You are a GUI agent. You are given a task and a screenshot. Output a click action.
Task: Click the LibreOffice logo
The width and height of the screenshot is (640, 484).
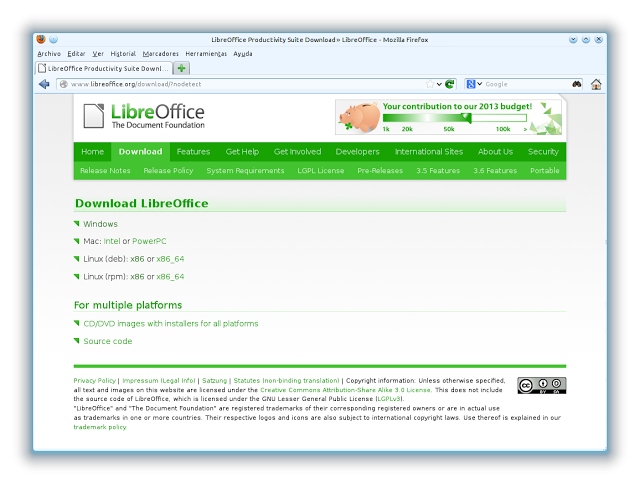coord(144,116)
